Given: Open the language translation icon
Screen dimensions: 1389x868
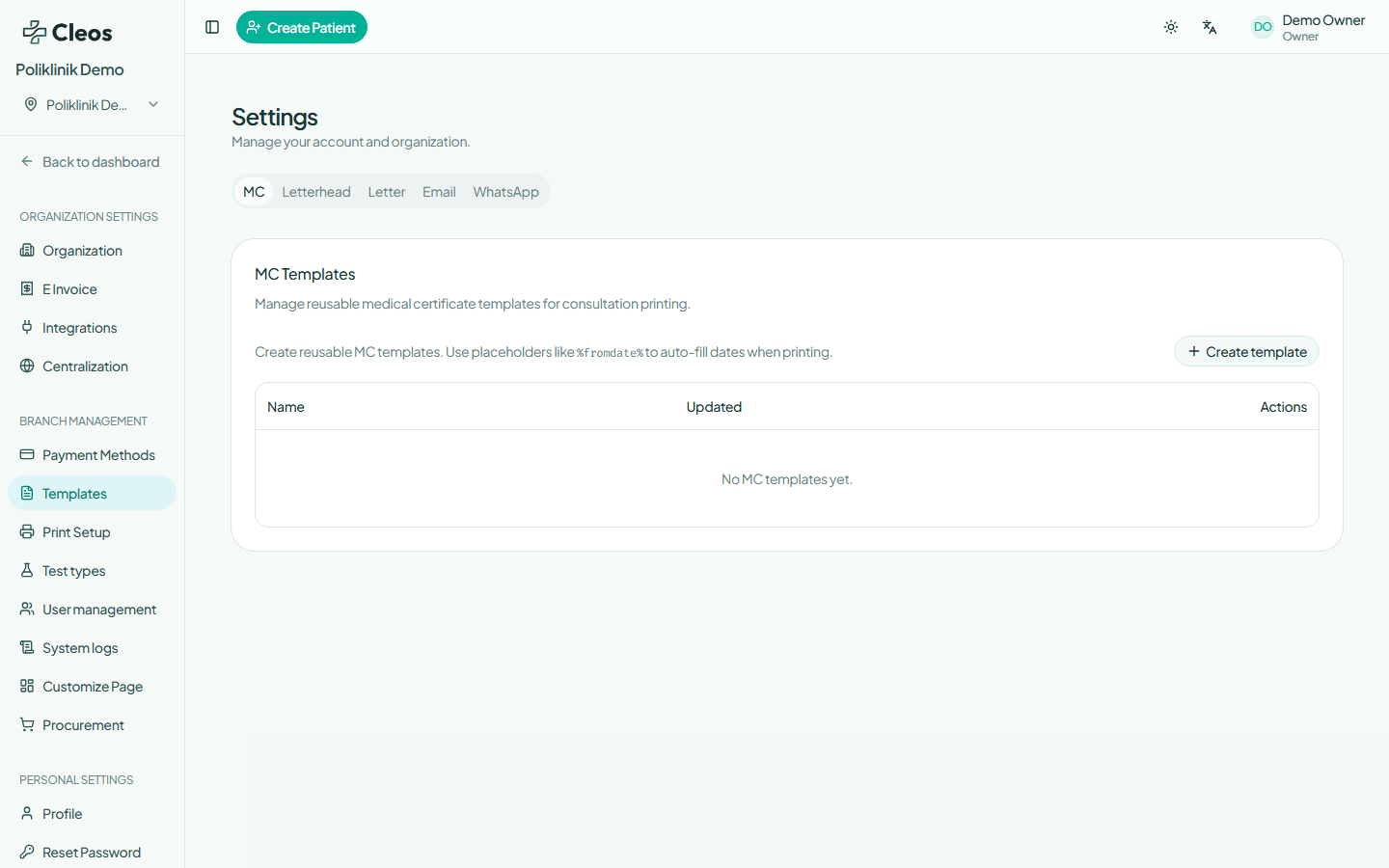Looking at the screenshot, I should [x=1210, y=27].
